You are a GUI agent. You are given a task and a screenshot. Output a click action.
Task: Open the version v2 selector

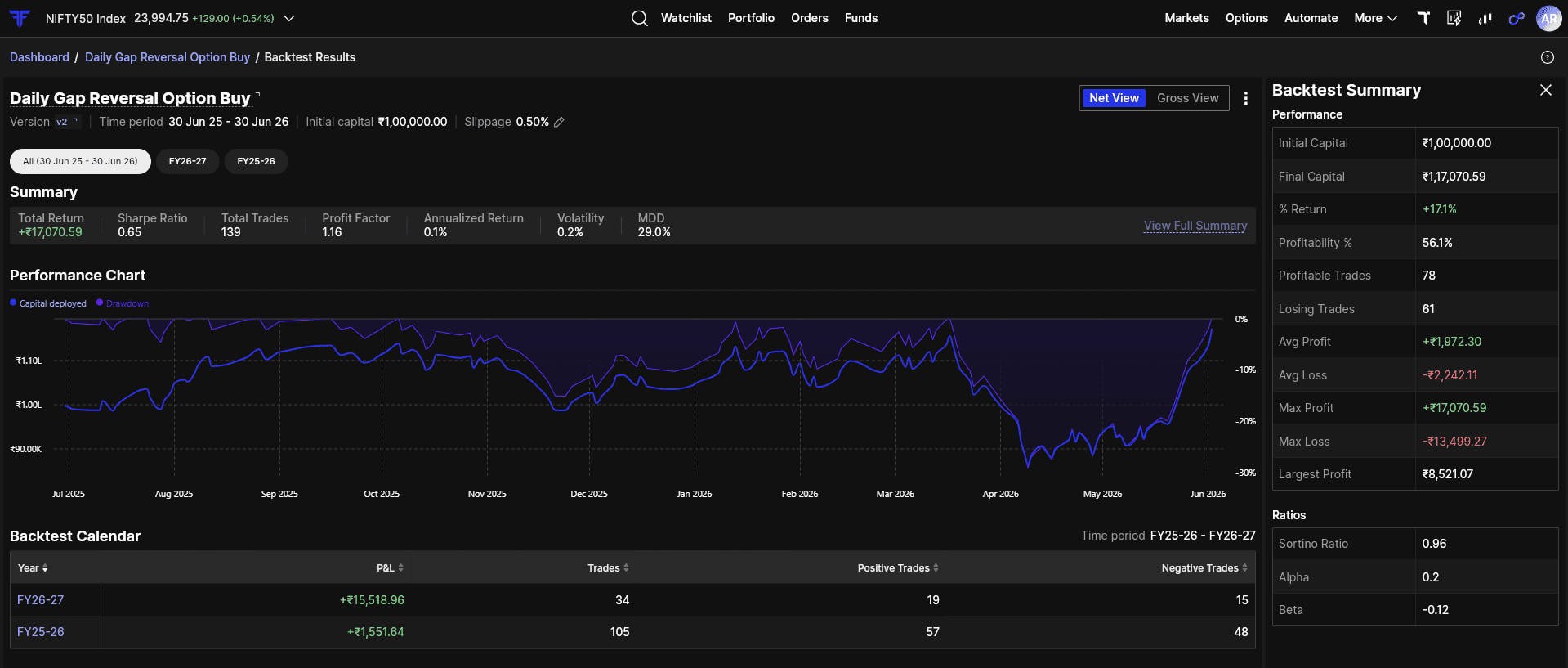tap(67, 122)
